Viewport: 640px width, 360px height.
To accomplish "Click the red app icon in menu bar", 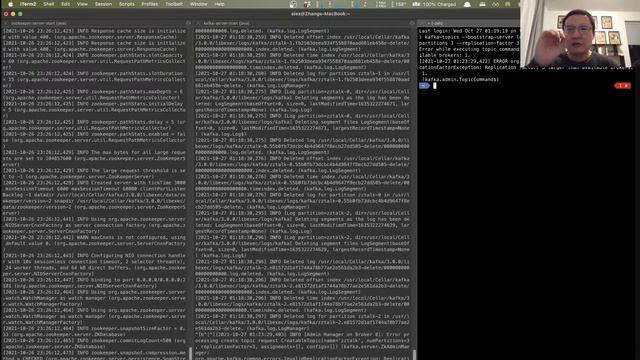I will pos(307,4).
